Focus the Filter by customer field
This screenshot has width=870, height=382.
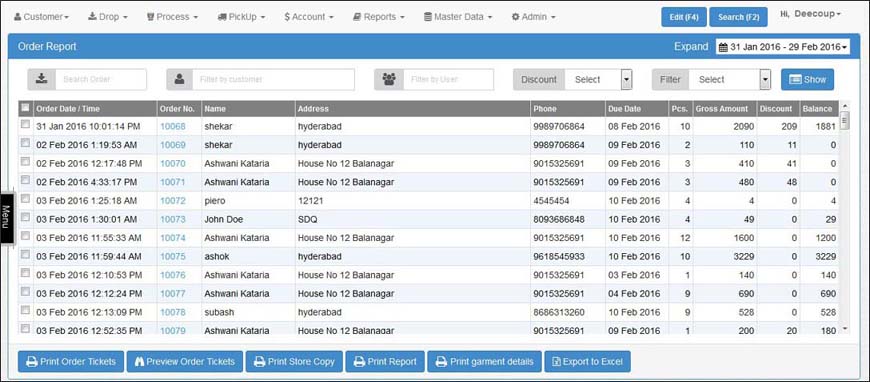[274, 79]
